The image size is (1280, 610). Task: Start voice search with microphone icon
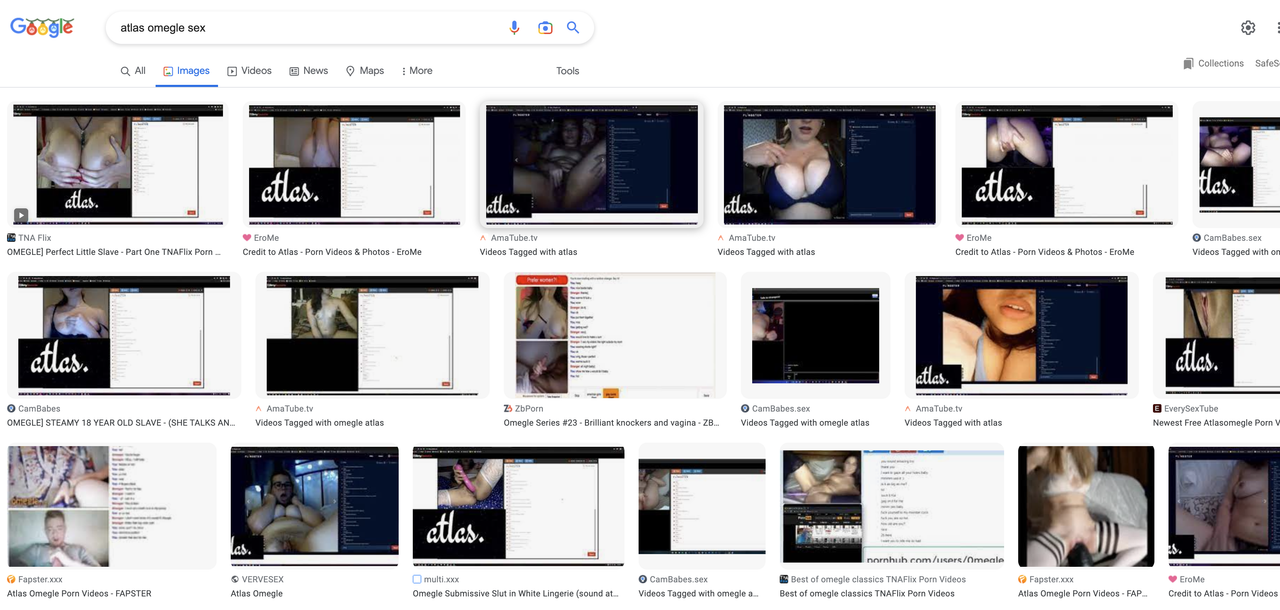point(514,28)
